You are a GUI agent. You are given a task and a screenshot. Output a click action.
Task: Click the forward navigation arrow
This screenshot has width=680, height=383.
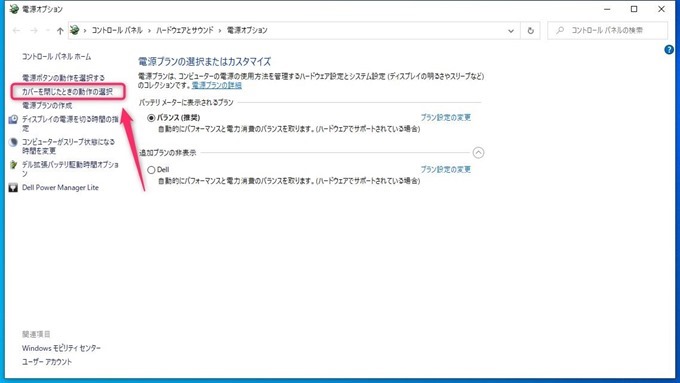coord(34,30)
